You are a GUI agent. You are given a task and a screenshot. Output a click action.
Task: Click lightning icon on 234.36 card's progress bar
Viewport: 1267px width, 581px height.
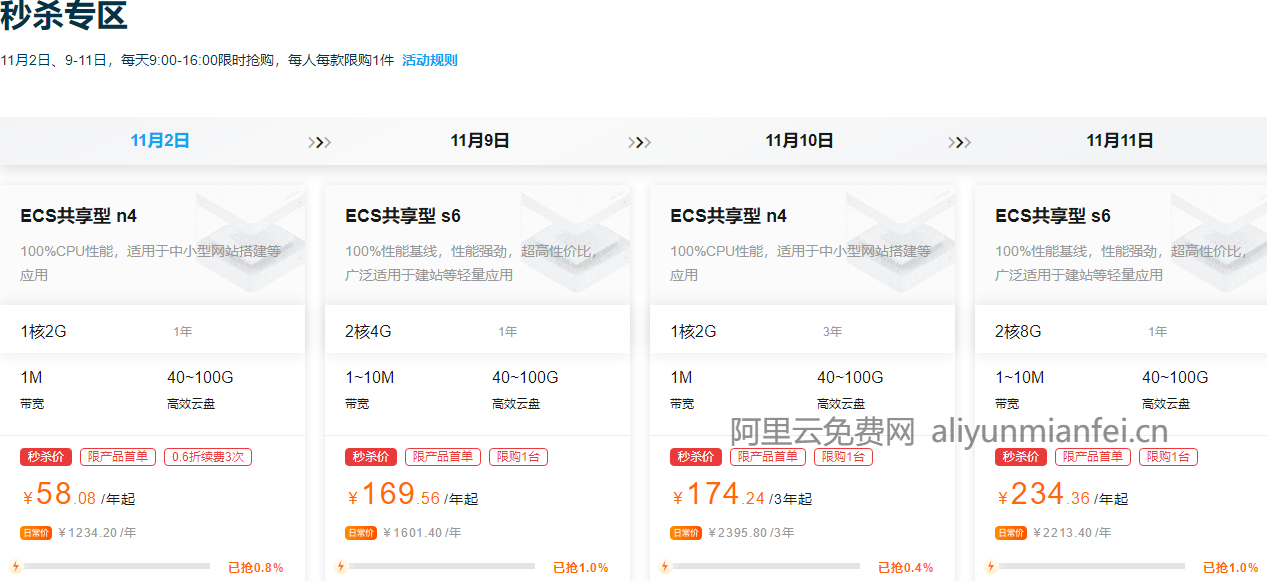(991, 567)
